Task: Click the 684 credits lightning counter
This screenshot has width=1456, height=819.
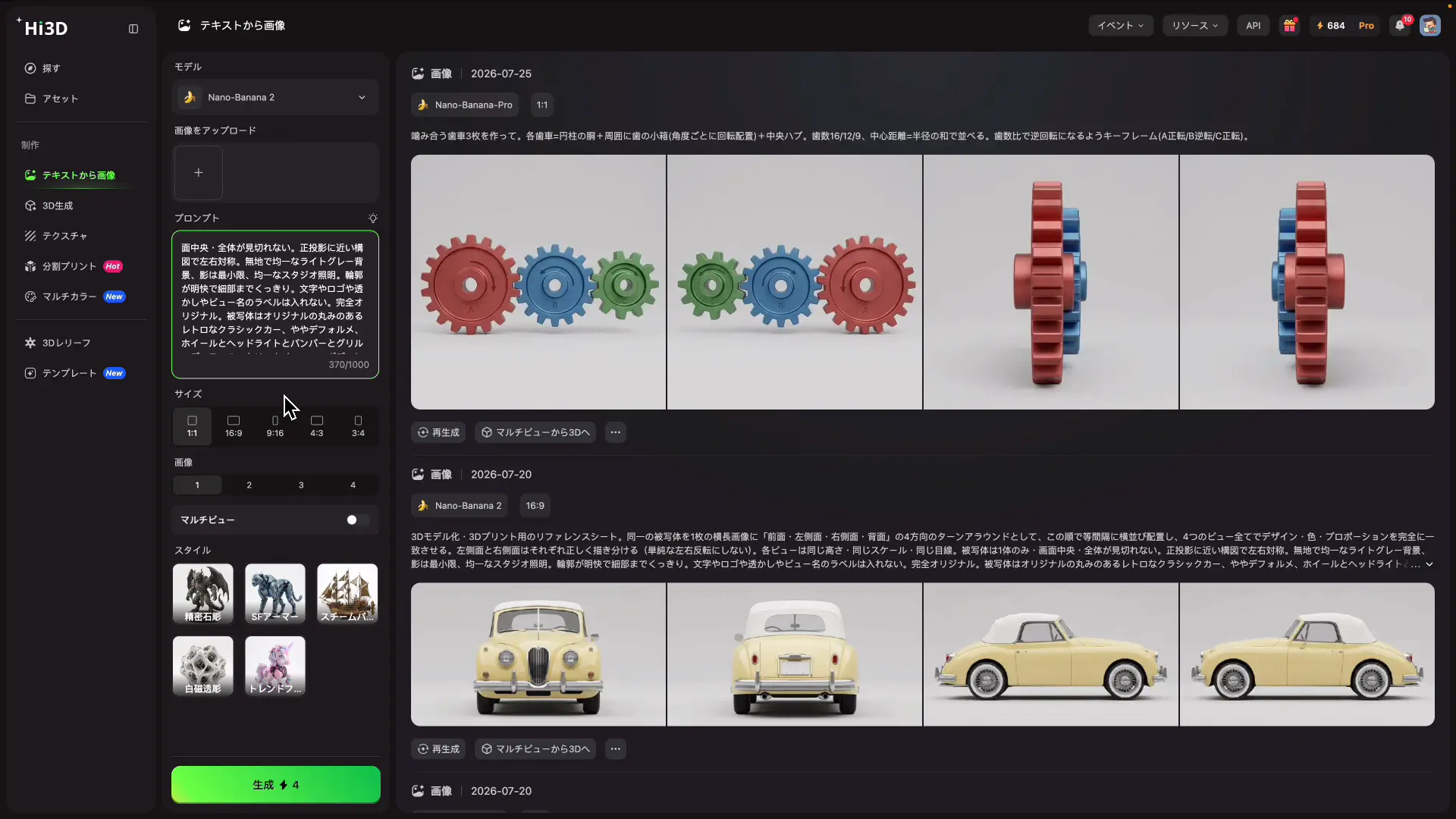Action: pyautogui.click(x=1331, y=26)
